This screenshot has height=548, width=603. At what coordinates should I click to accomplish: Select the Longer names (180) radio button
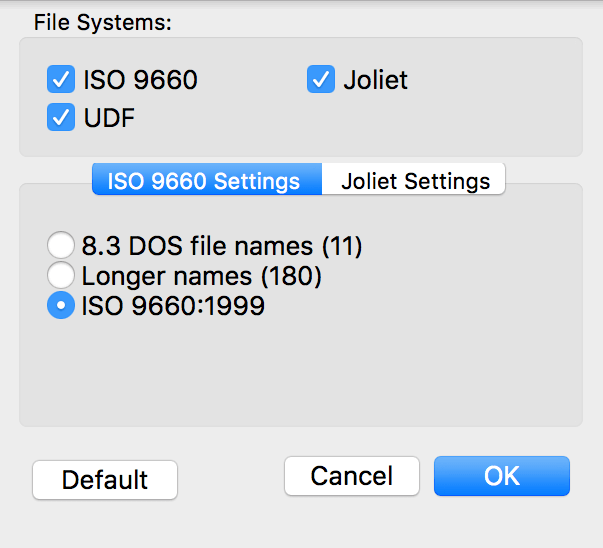(61, 276)
